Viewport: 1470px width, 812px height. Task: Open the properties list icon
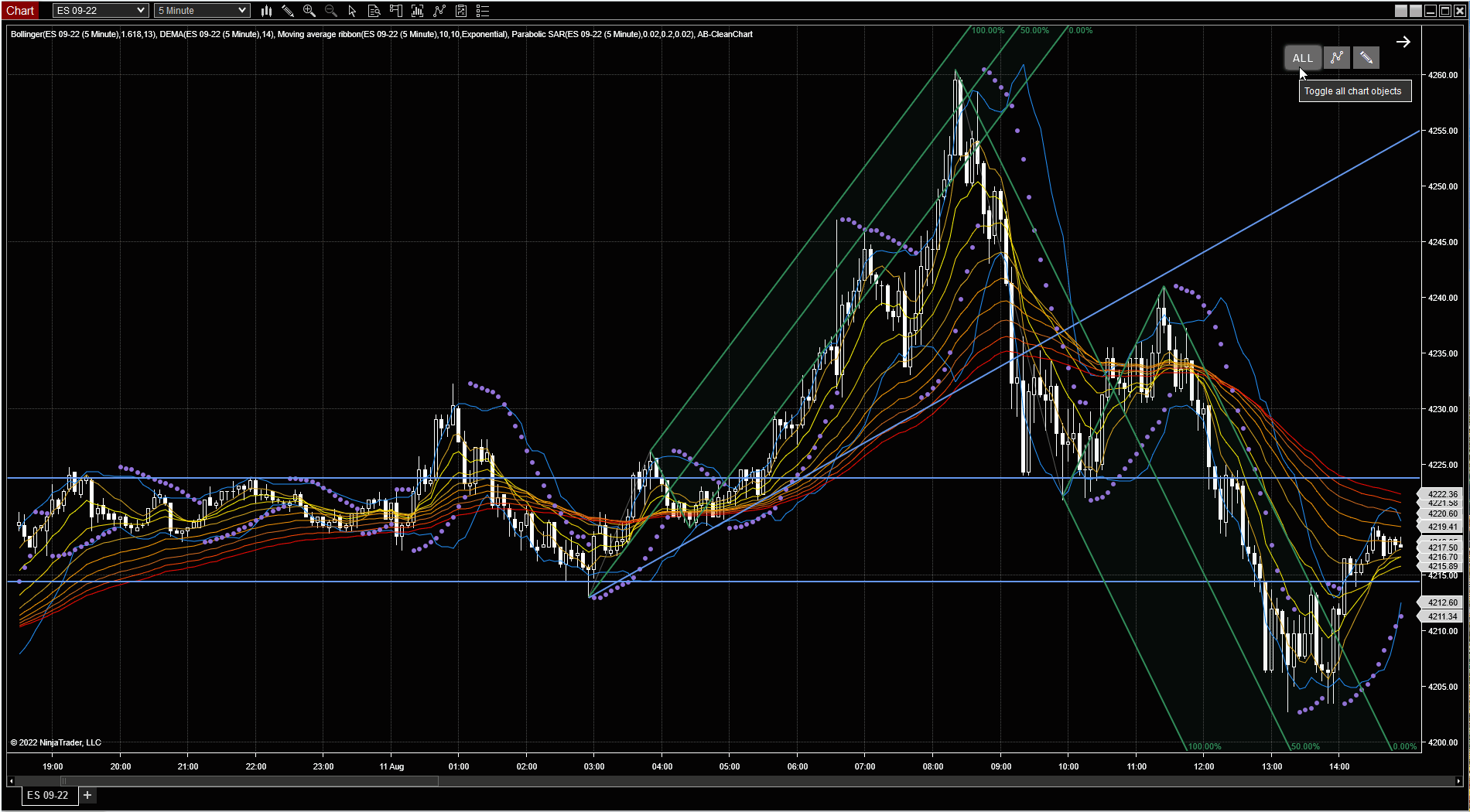click(483, 11)
